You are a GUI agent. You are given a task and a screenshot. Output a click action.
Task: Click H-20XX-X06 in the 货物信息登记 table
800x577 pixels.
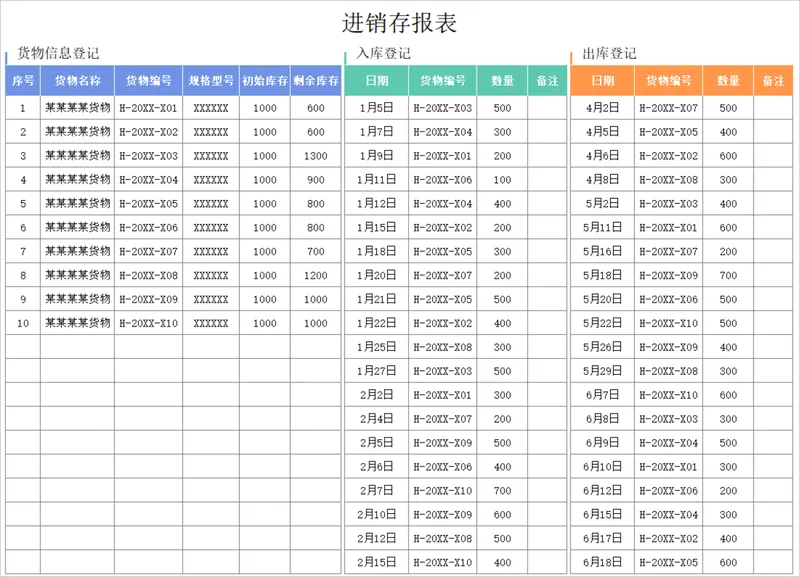tap(148, 228)
